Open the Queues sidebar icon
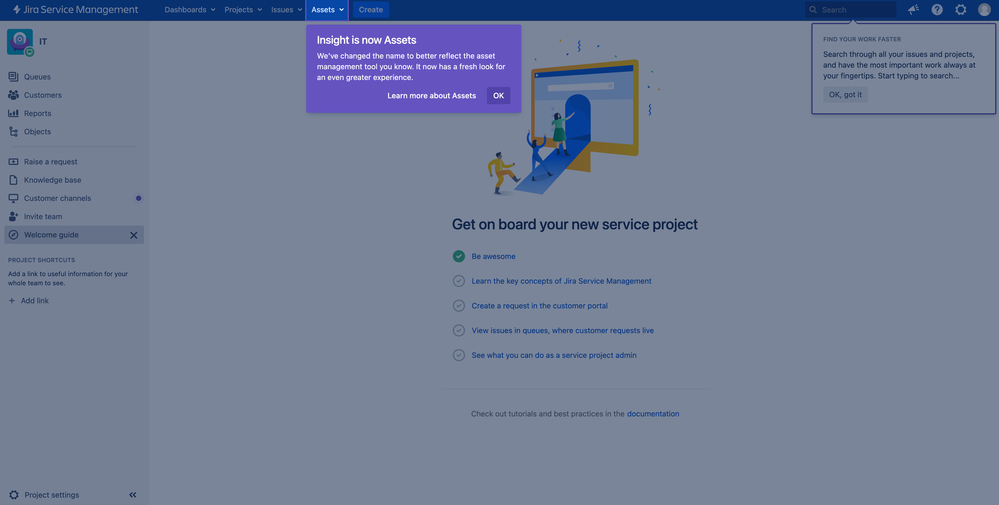 [x=13, y=76]
